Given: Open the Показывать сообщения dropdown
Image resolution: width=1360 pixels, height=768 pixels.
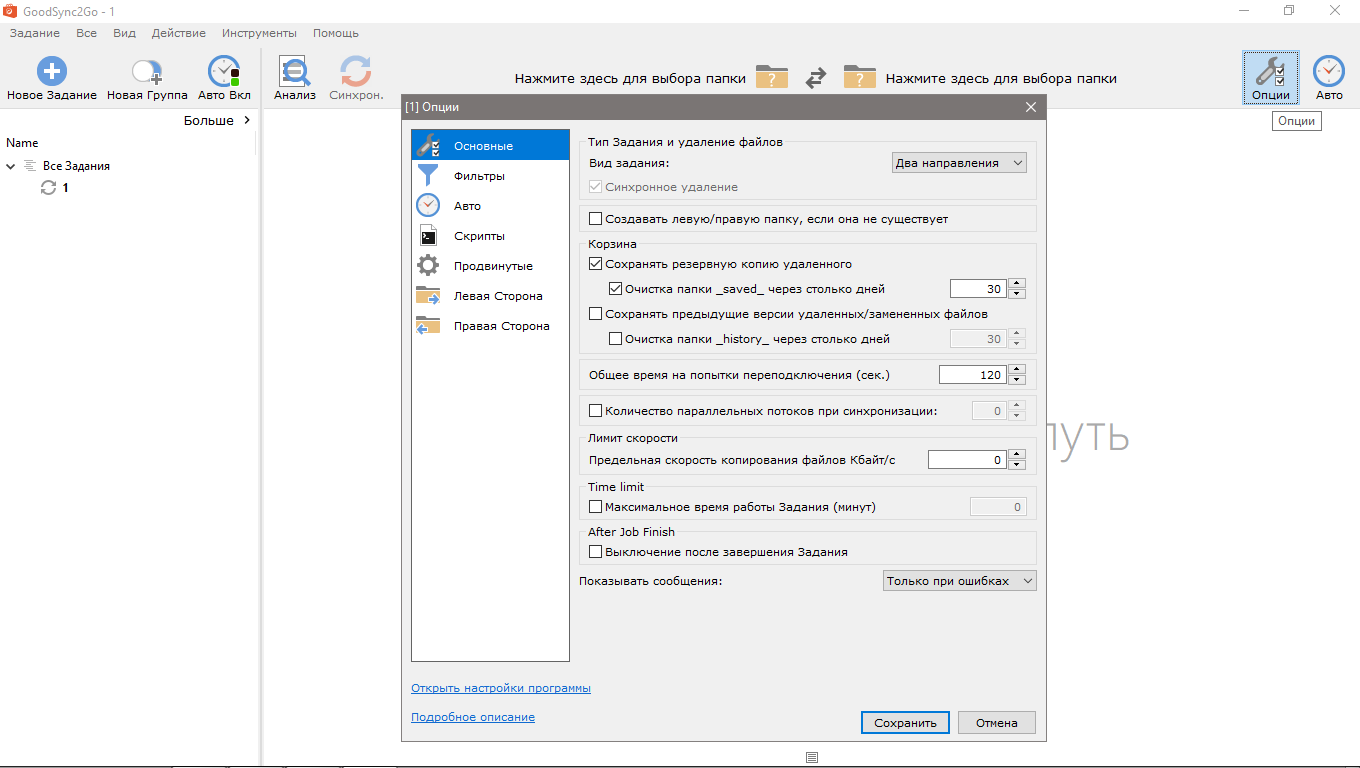Looking at the screenshot, I should coord(959,581).
